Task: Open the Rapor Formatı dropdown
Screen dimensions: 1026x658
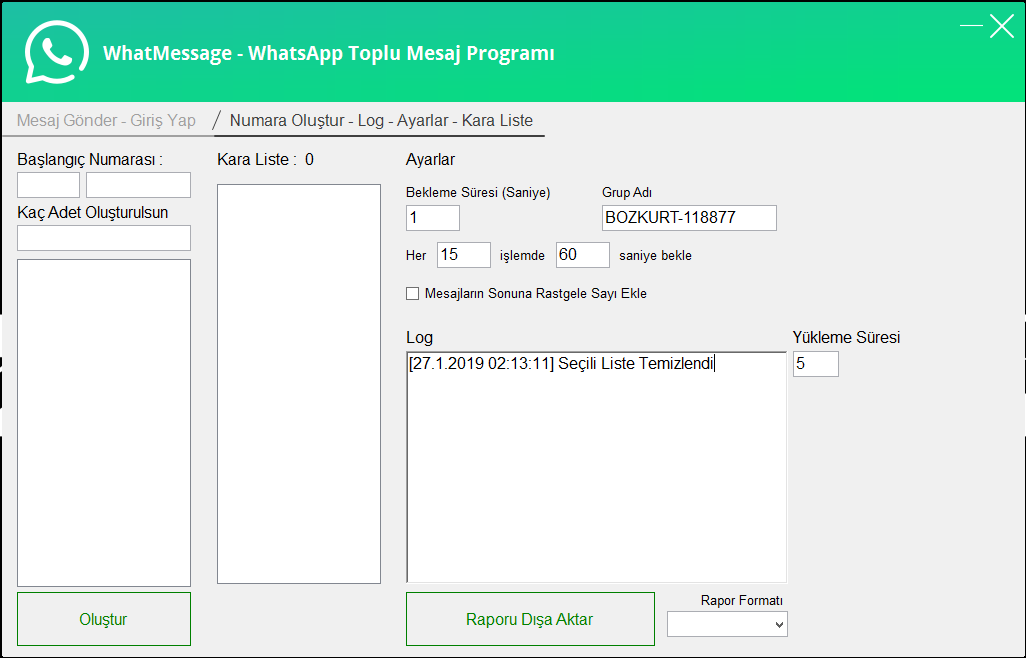Action: point(727,624)
